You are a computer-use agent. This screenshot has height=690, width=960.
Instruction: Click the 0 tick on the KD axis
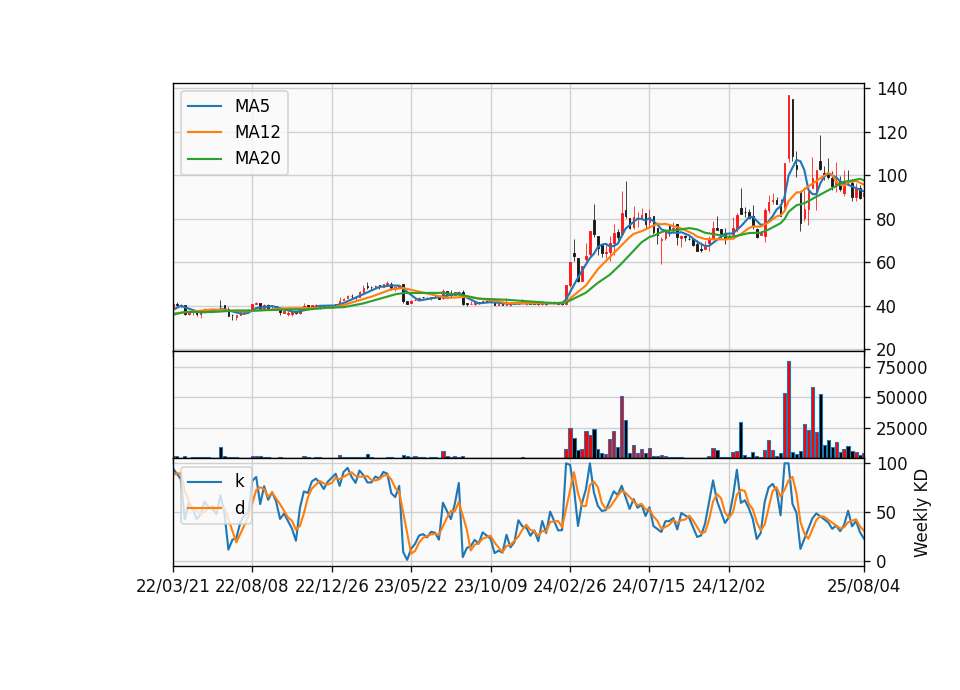[882, 561]
